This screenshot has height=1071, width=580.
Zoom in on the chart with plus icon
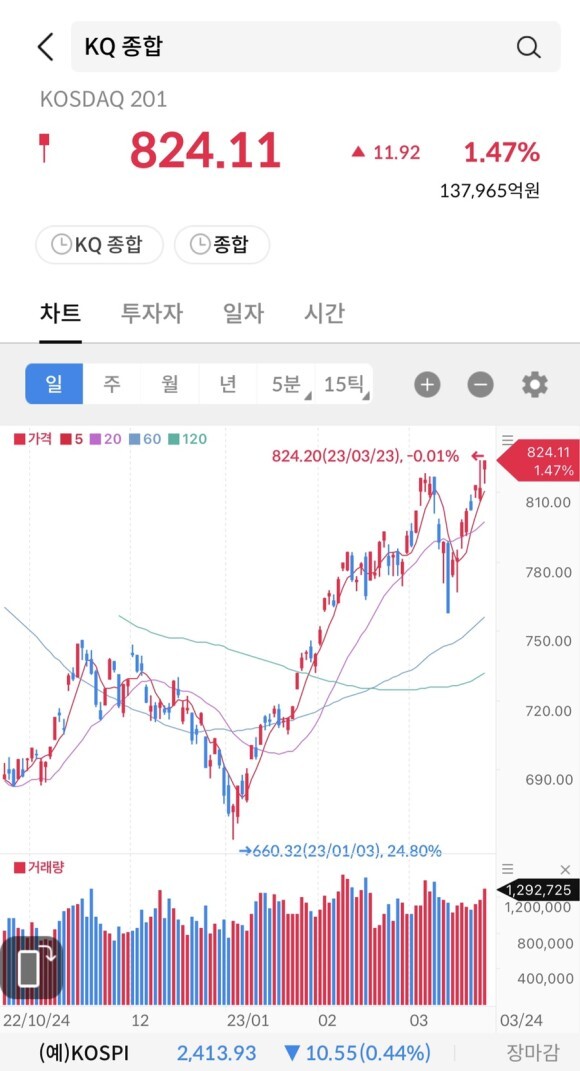coord(426,383)
